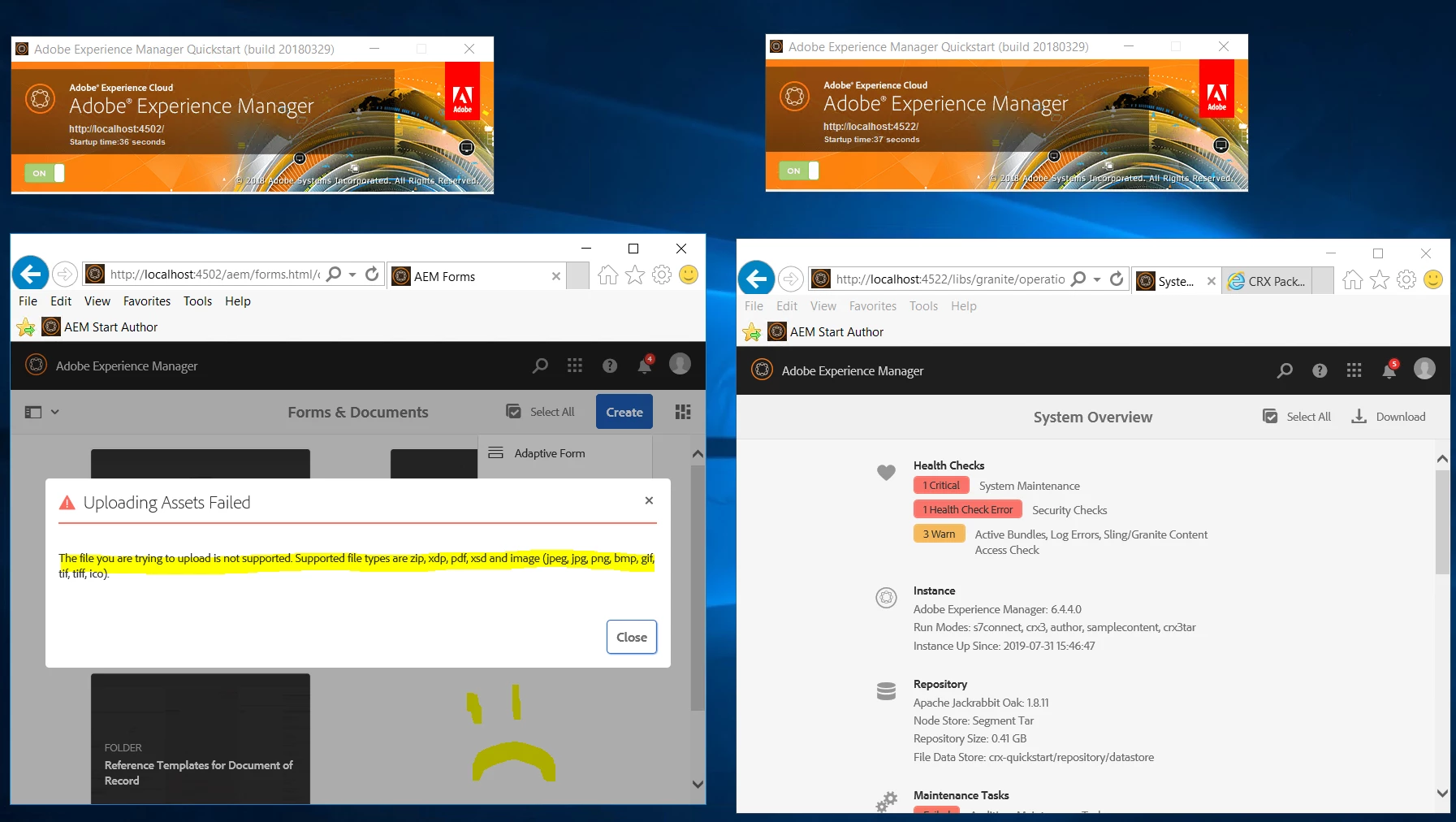Open user profile avatar in Forms page
This screenshot has width=1456, height=822.
click(x=680, y=364)
